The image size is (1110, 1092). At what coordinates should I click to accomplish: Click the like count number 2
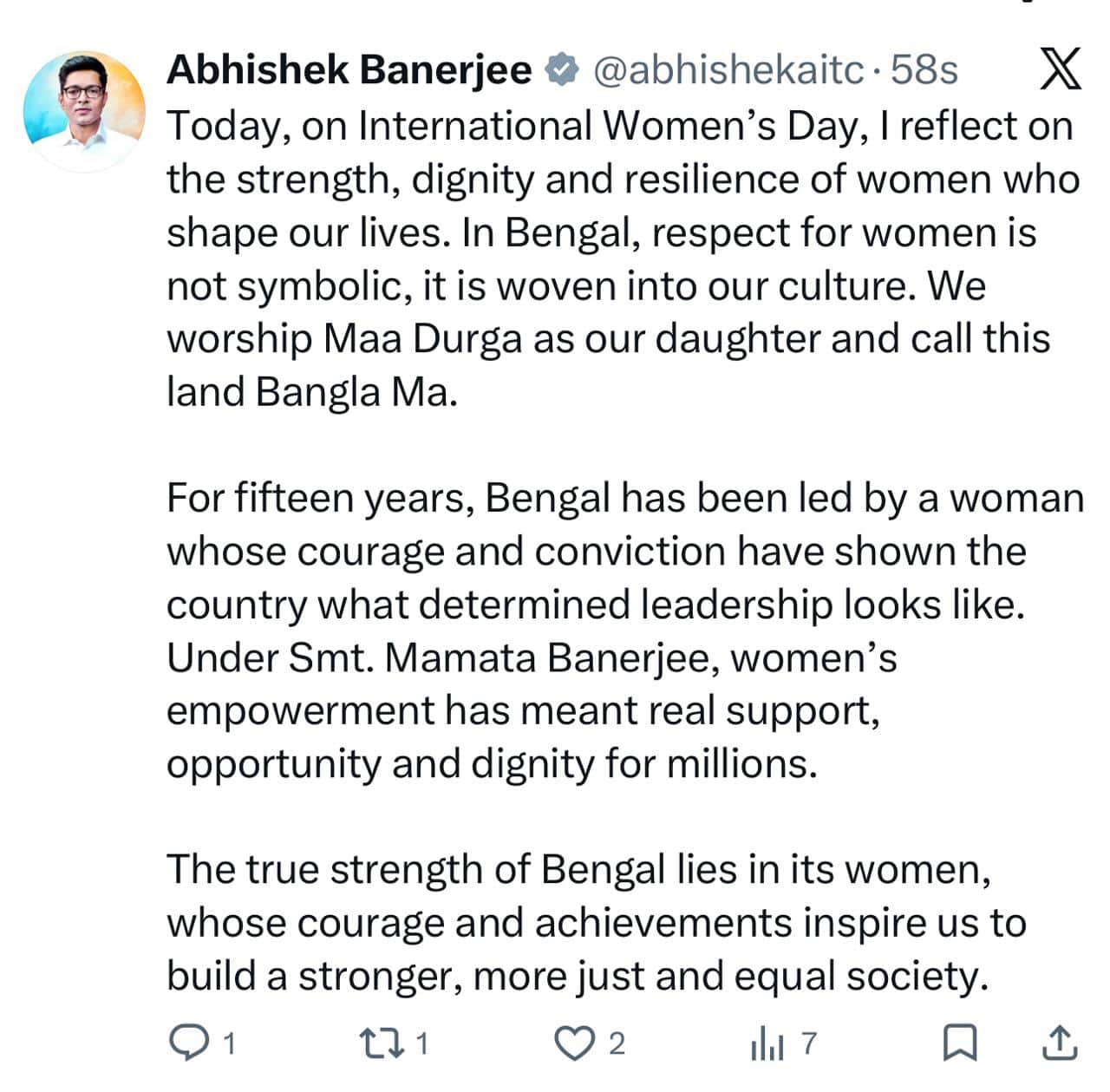(617, 1043)
